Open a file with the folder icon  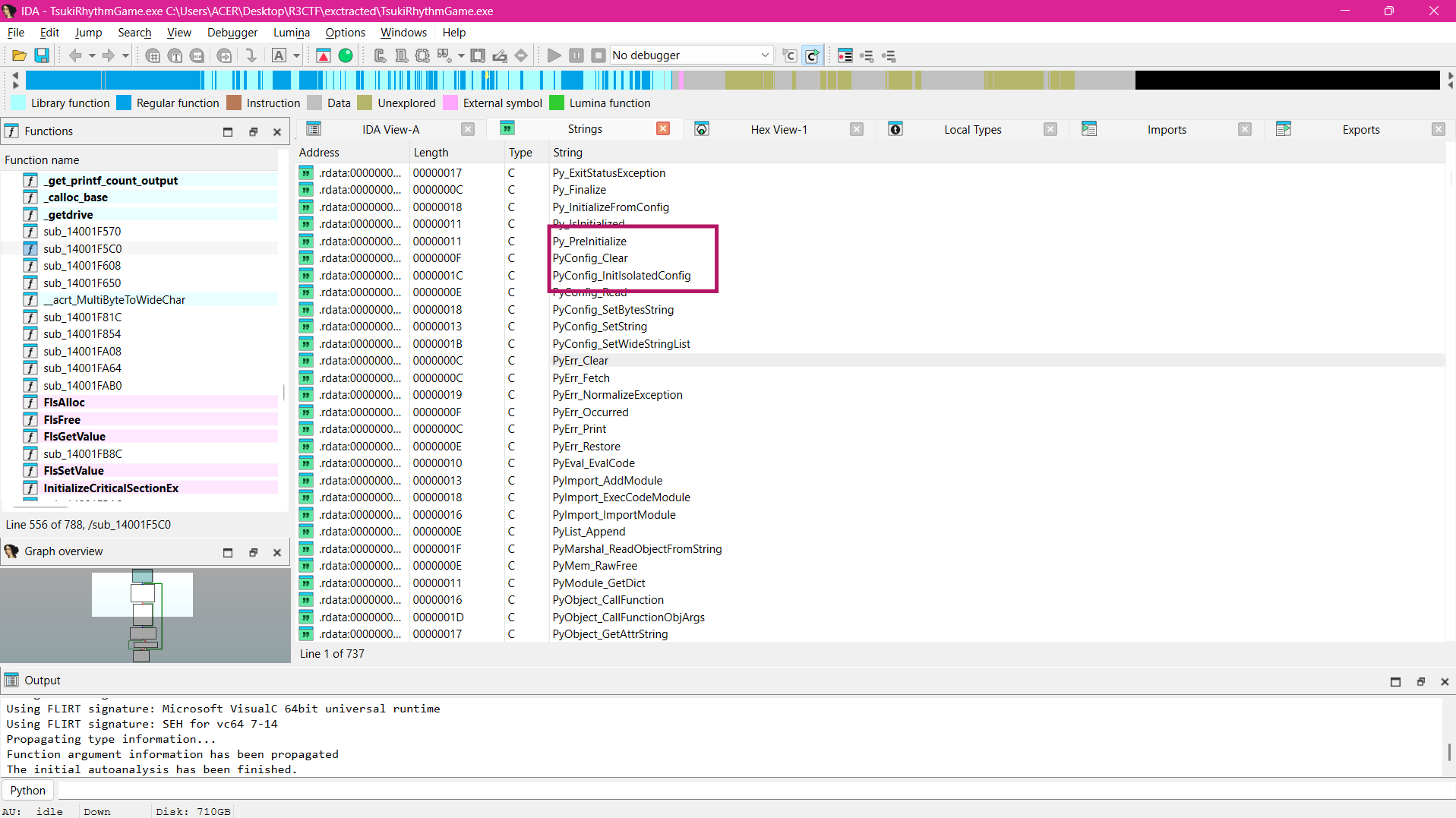coord(20,55)
